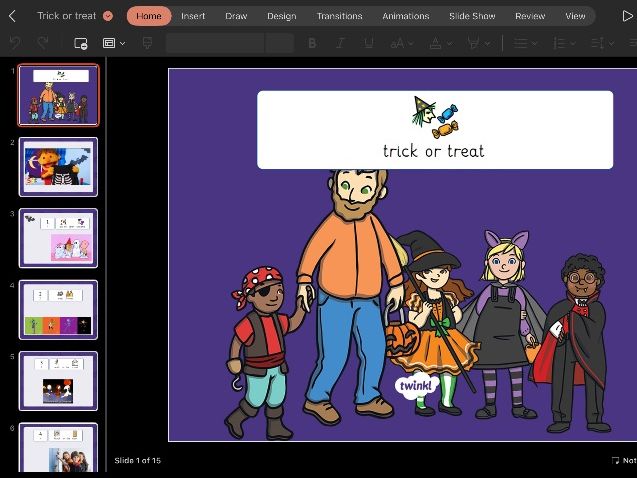
Task: Select the Home tab
Action: 149,16
